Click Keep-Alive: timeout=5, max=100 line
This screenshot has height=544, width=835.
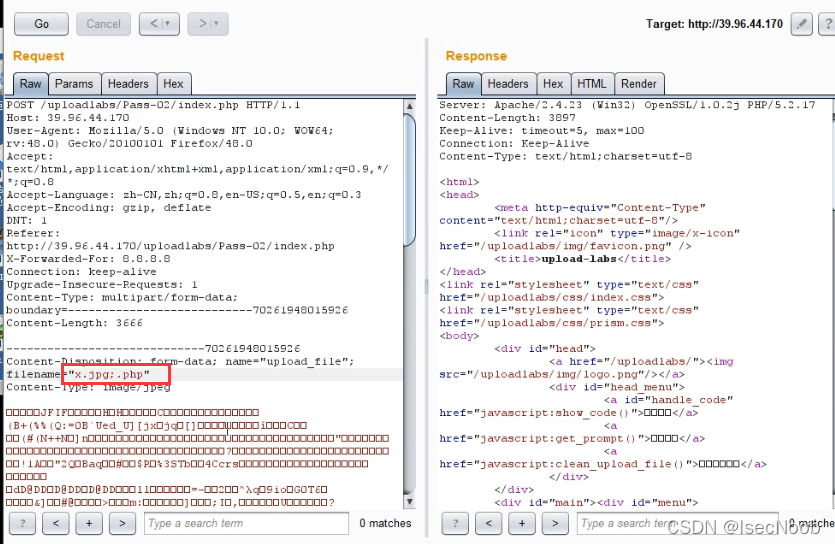click(542, 130)
